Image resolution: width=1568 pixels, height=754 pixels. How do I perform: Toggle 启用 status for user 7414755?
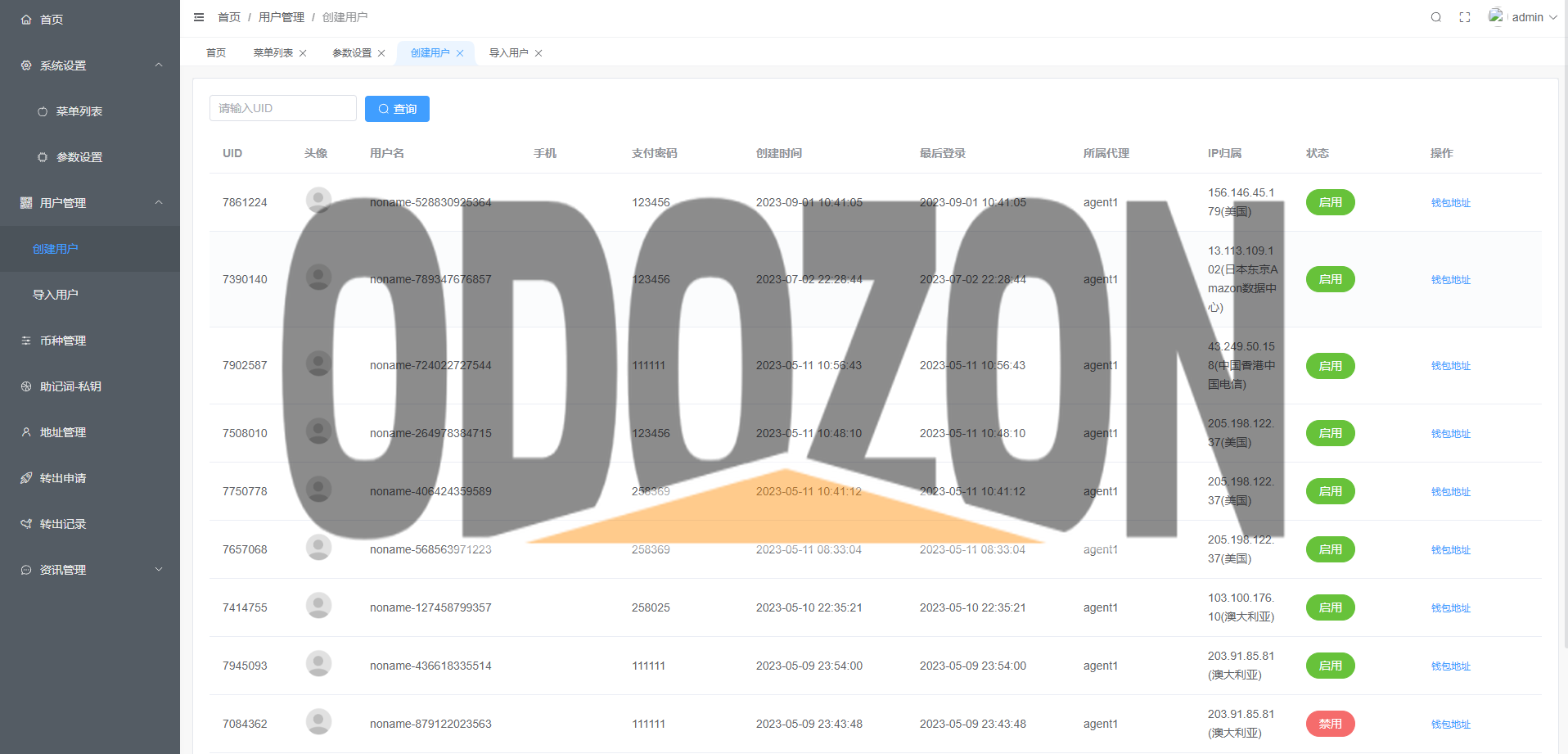[1330, 607]
